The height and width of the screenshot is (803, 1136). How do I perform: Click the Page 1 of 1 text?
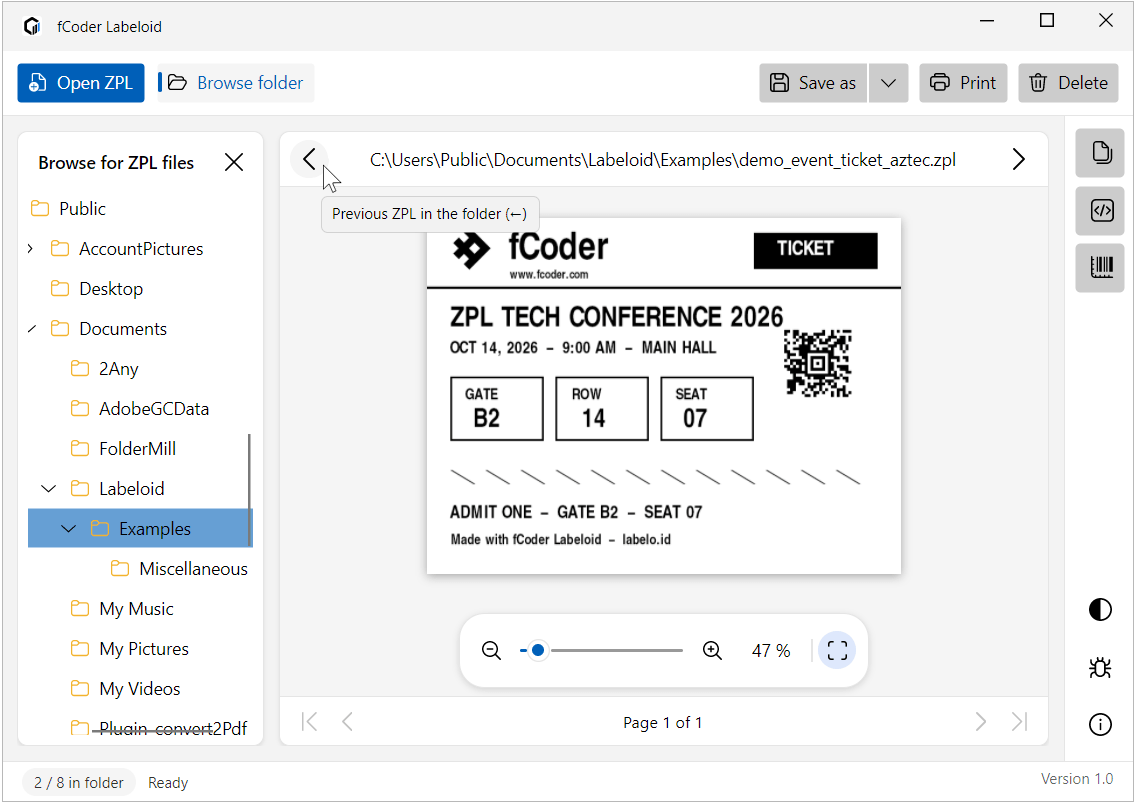(x=662, y=723)
